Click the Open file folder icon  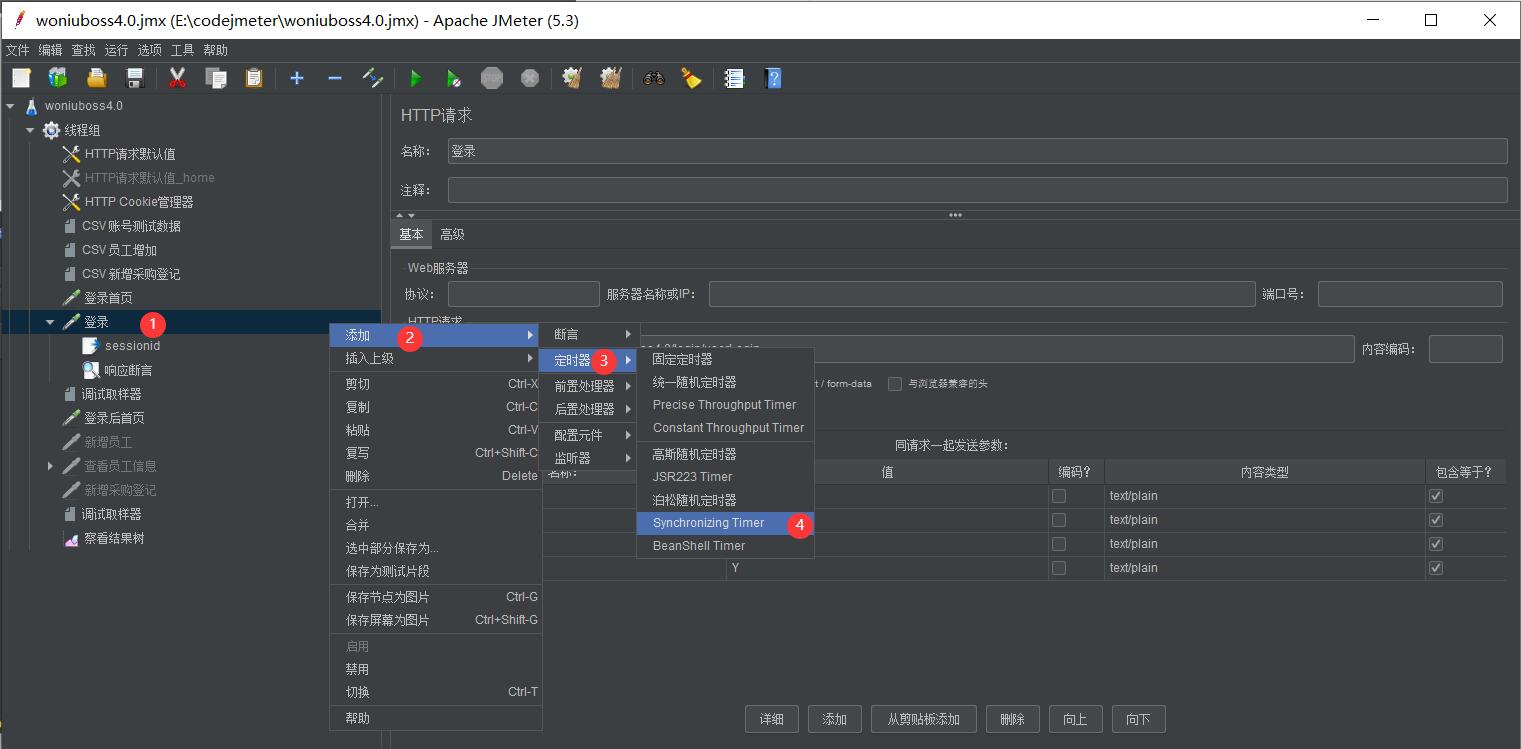(96, 78)
